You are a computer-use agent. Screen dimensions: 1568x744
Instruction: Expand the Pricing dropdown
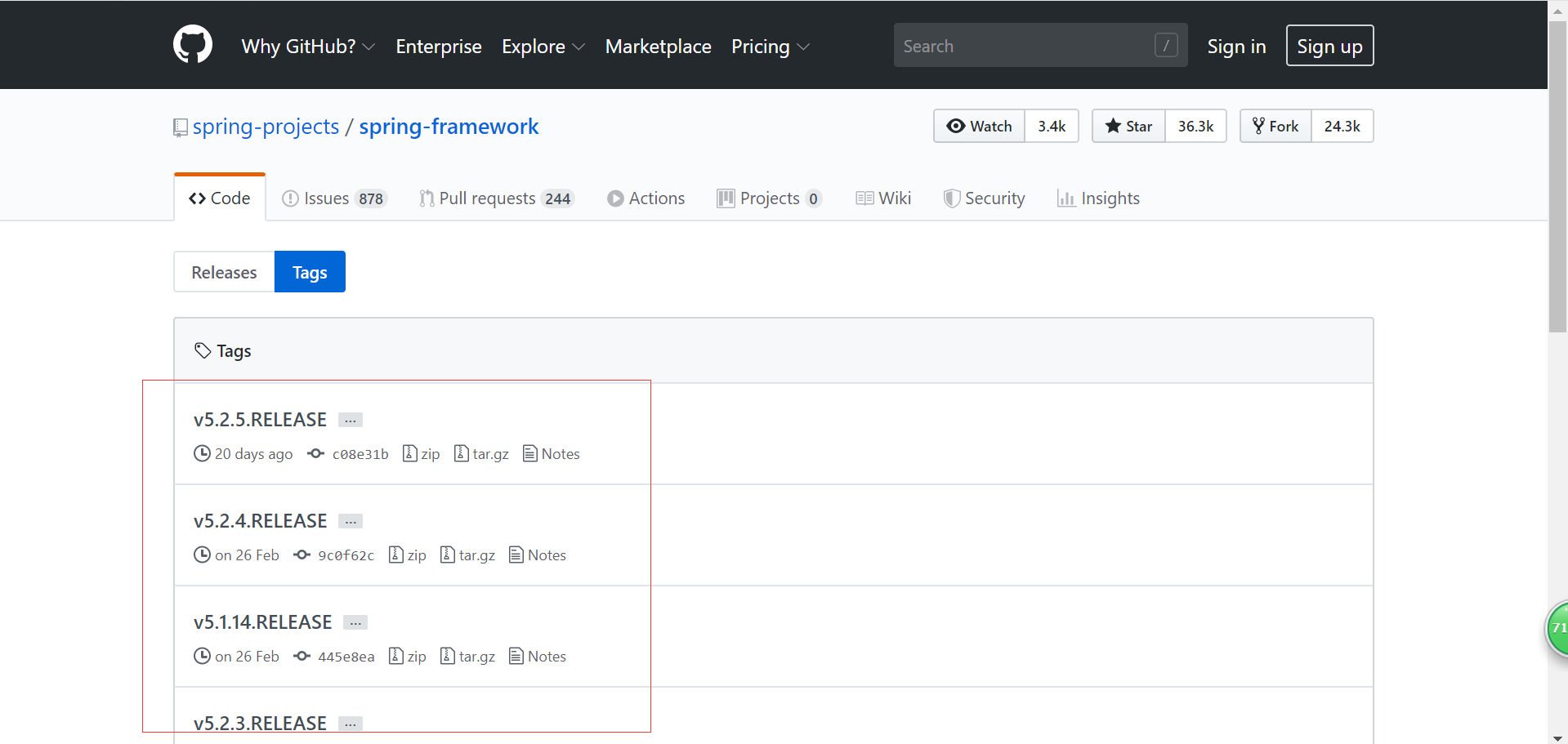coord(771,47)
